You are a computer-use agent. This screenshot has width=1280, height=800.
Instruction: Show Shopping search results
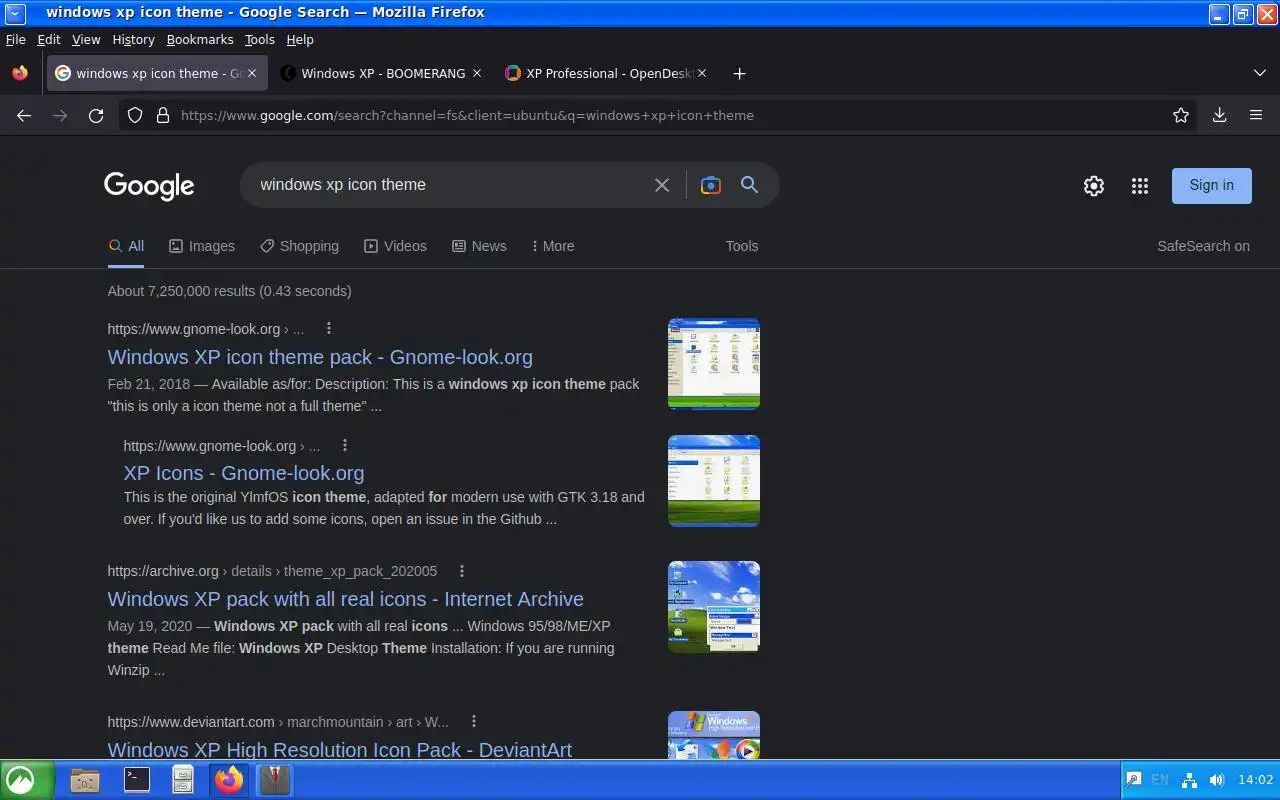click(299, 246)
